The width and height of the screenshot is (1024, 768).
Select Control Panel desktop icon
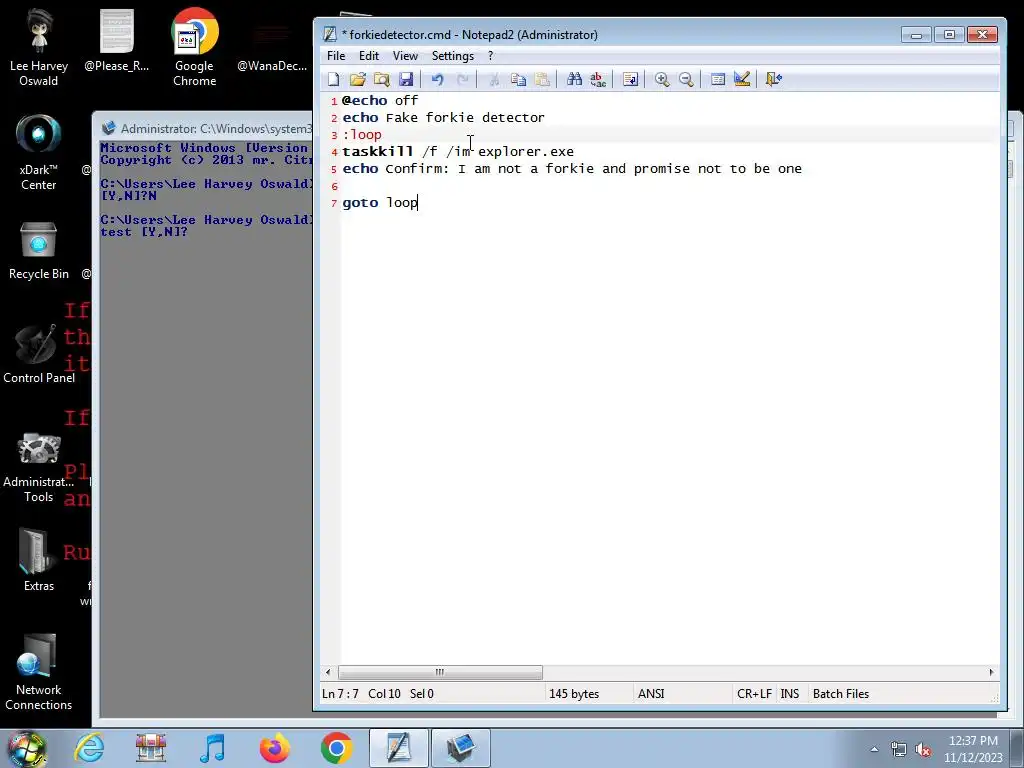point(39,353)
